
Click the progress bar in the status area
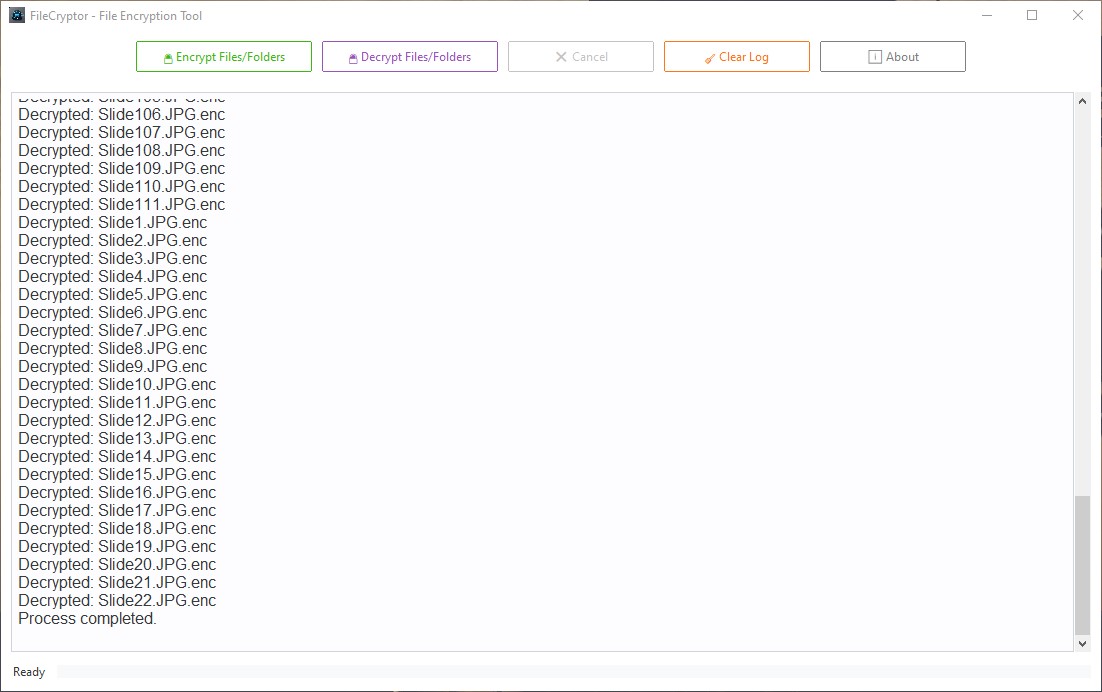click(573, 672)
